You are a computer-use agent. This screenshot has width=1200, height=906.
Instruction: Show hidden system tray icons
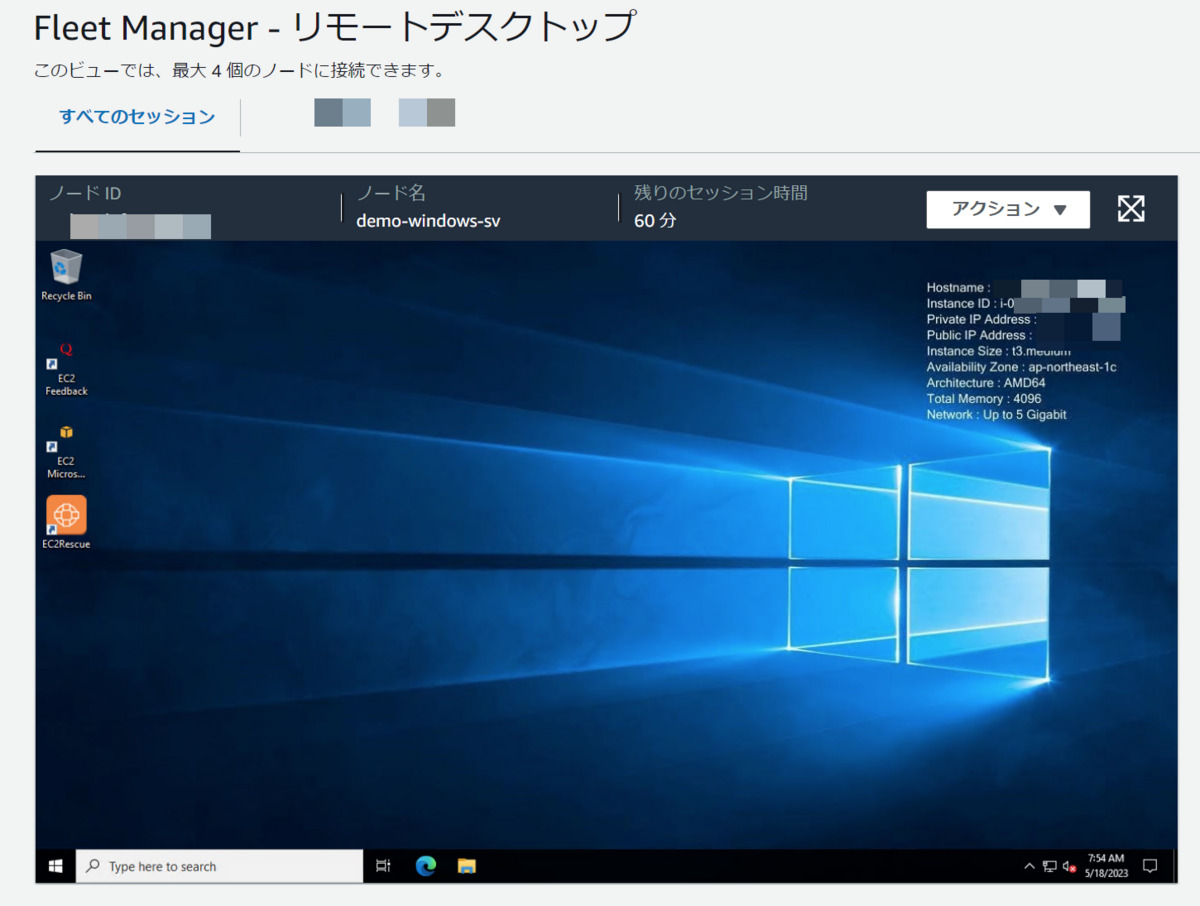pos(1029,866)
